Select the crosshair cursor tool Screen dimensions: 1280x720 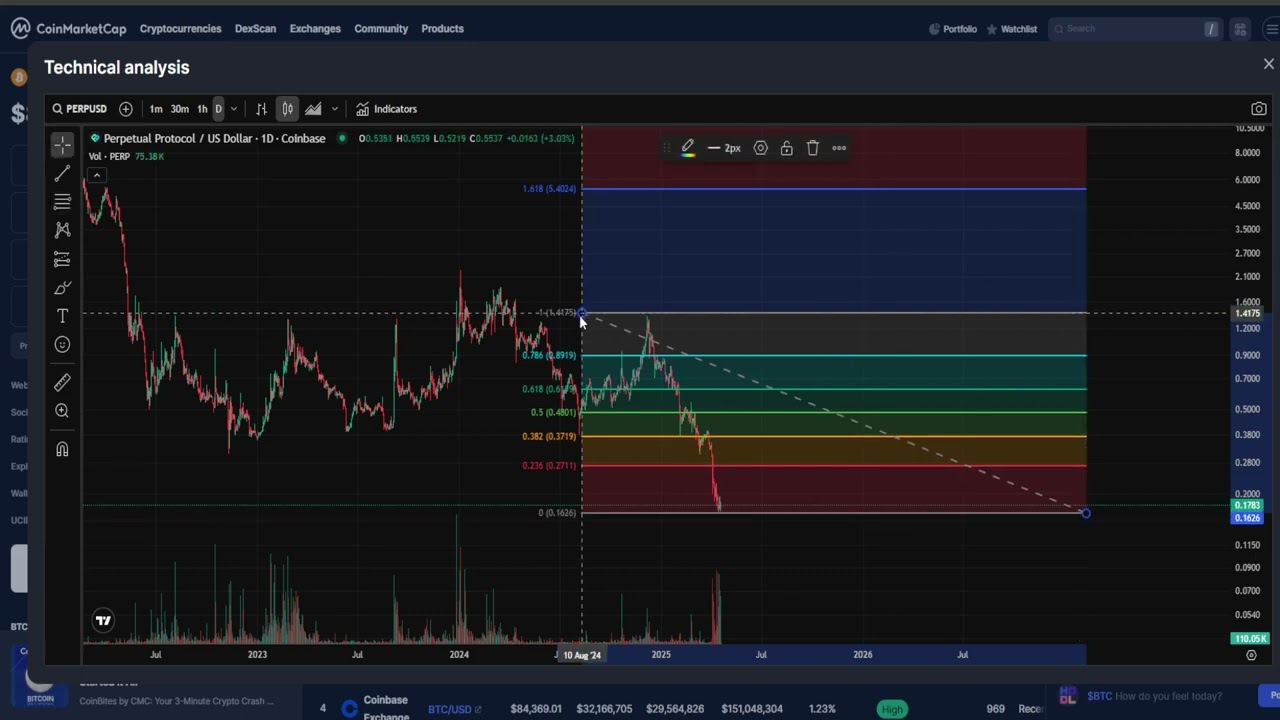62,146
